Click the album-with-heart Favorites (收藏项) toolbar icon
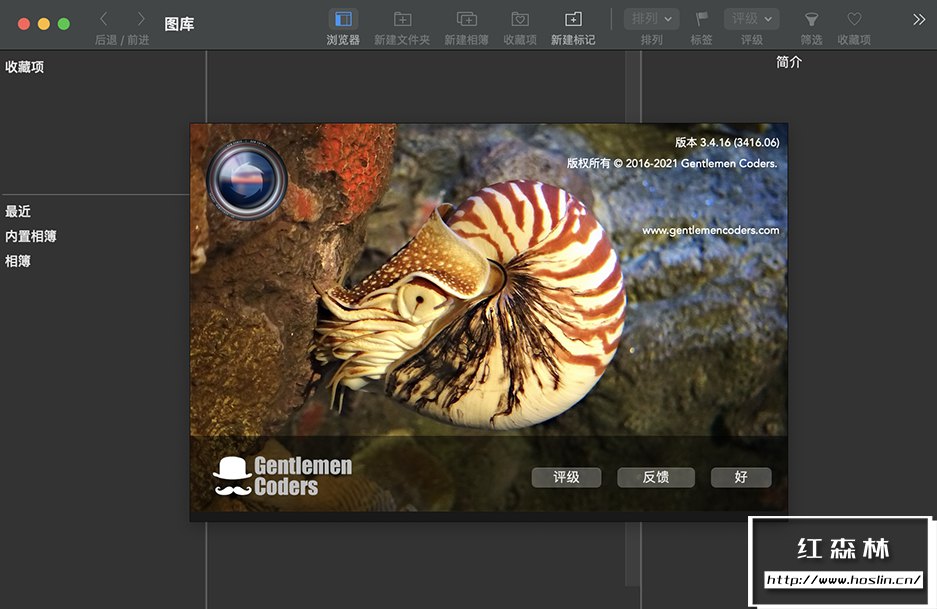The height and width of the screenshot is (609, 937). [520, 19]
